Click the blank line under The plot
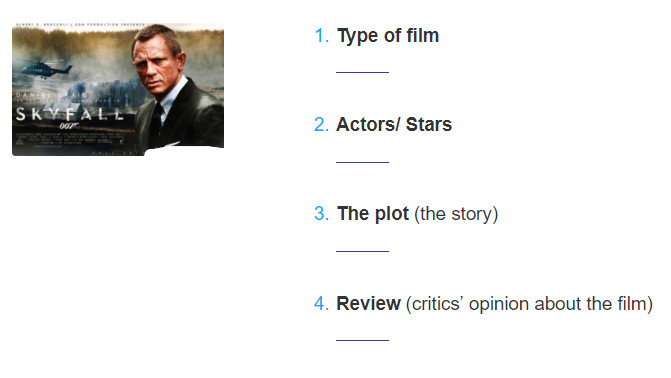 (362, 251)
